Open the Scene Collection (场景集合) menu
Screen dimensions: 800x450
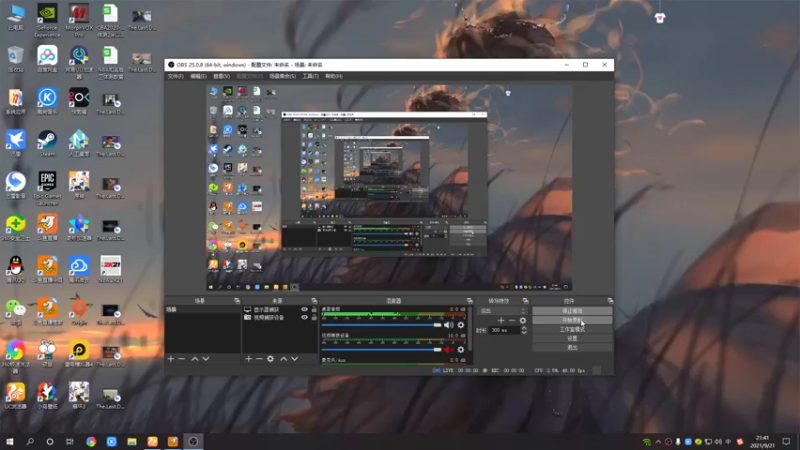[x=282, y=76]
